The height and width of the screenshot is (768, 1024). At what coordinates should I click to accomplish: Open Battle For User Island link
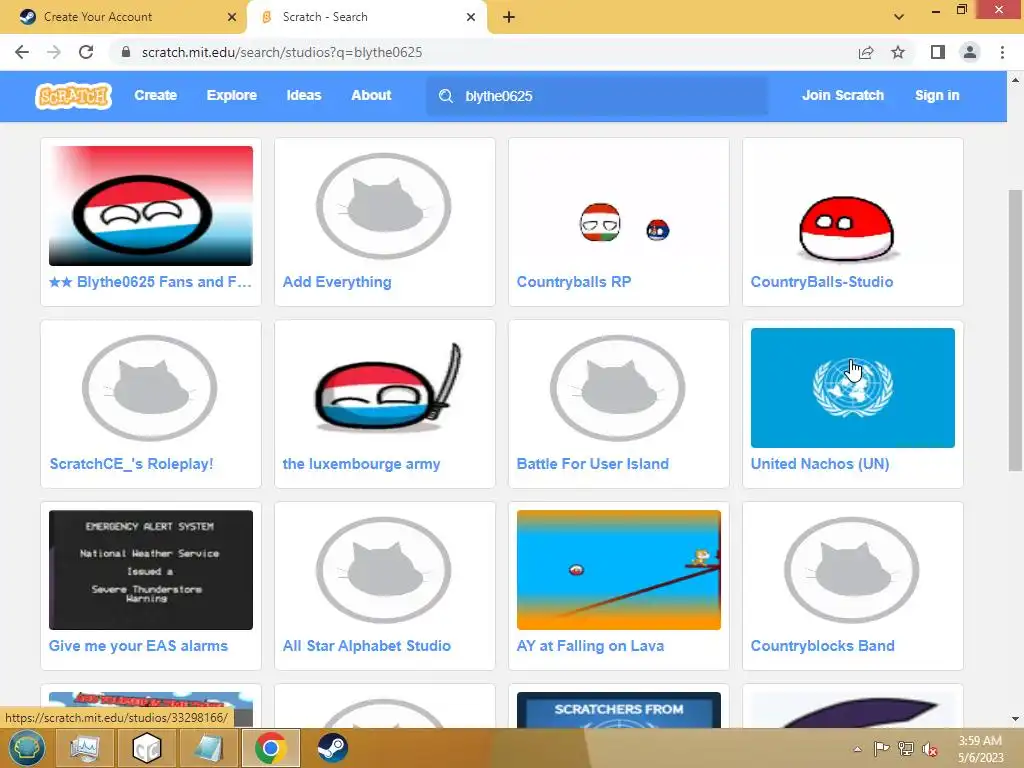tap(592, 464)
